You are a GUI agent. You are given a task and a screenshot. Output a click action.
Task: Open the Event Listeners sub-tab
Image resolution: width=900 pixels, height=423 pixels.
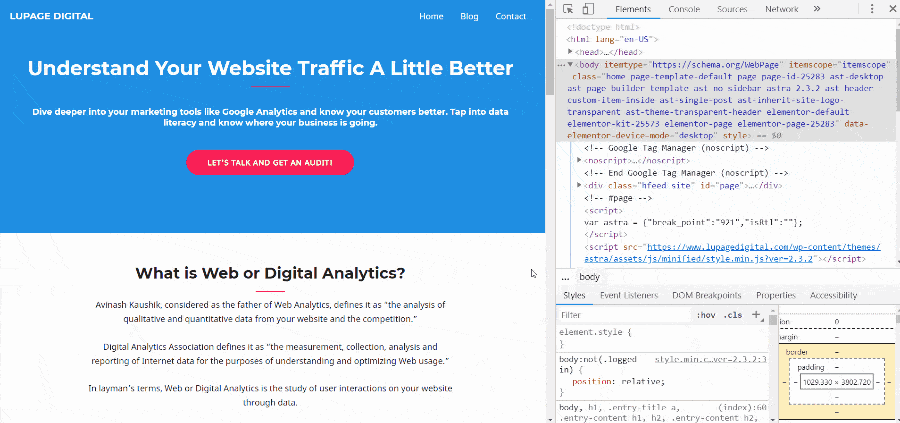629,296
